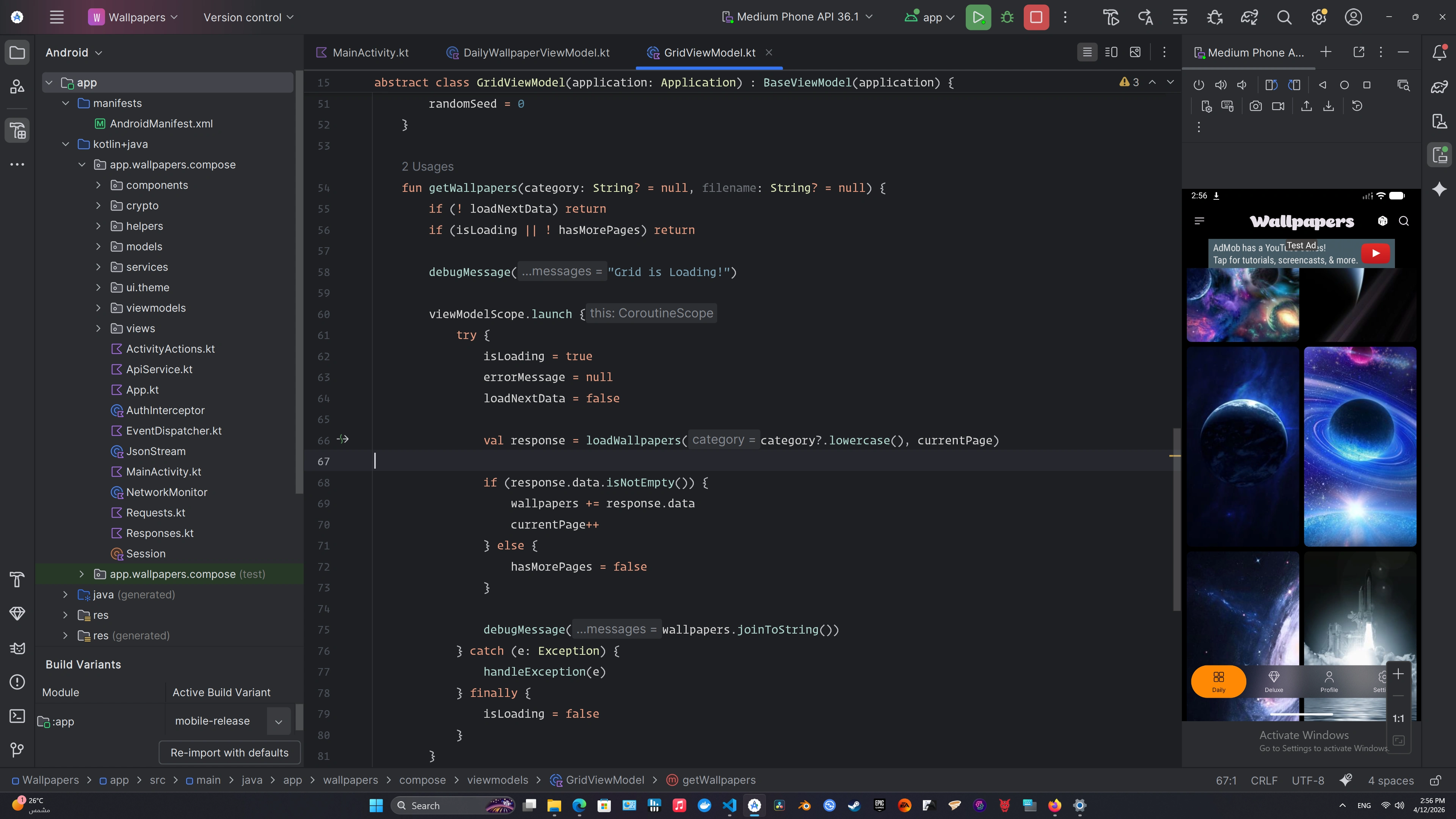The height and width of the screenshot is (819, 1456).
Task: Take emulator screenshot with camera icon
Action: pyautogui.click(x=1255, y=106)
